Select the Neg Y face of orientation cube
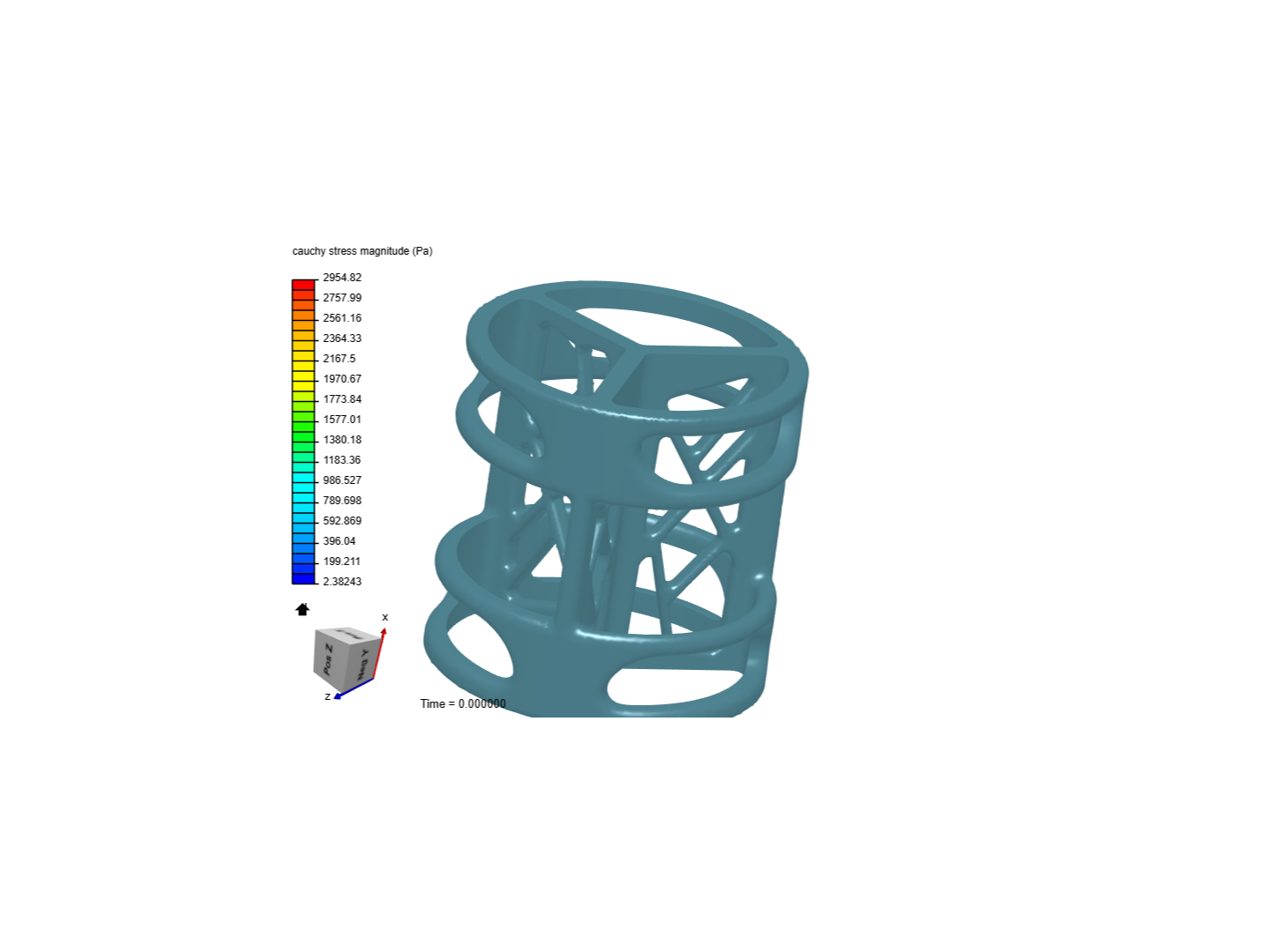 coord(362,663)
